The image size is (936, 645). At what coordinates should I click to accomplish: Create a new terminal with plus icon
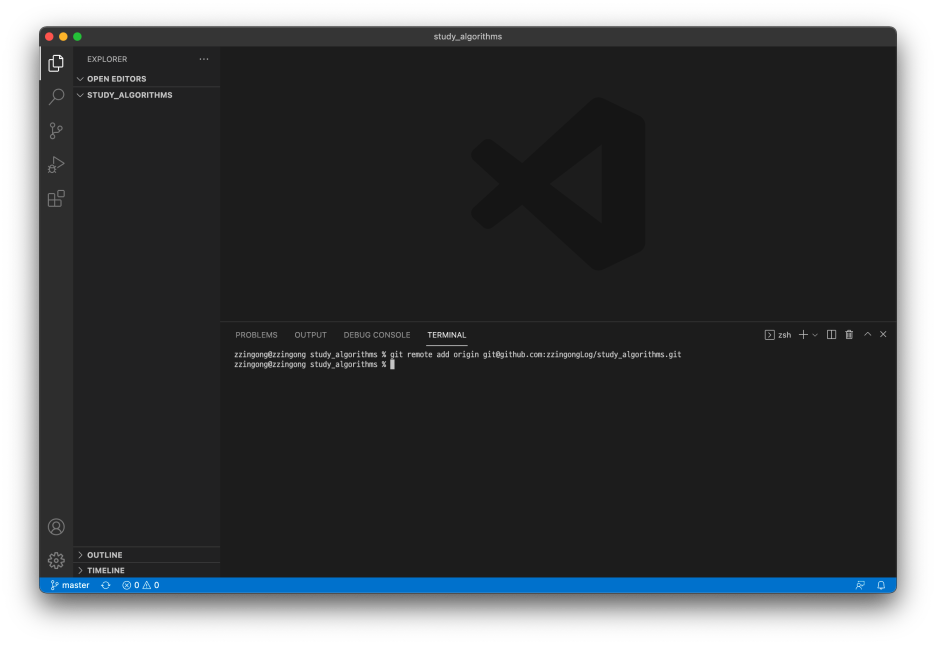(803, 335)
